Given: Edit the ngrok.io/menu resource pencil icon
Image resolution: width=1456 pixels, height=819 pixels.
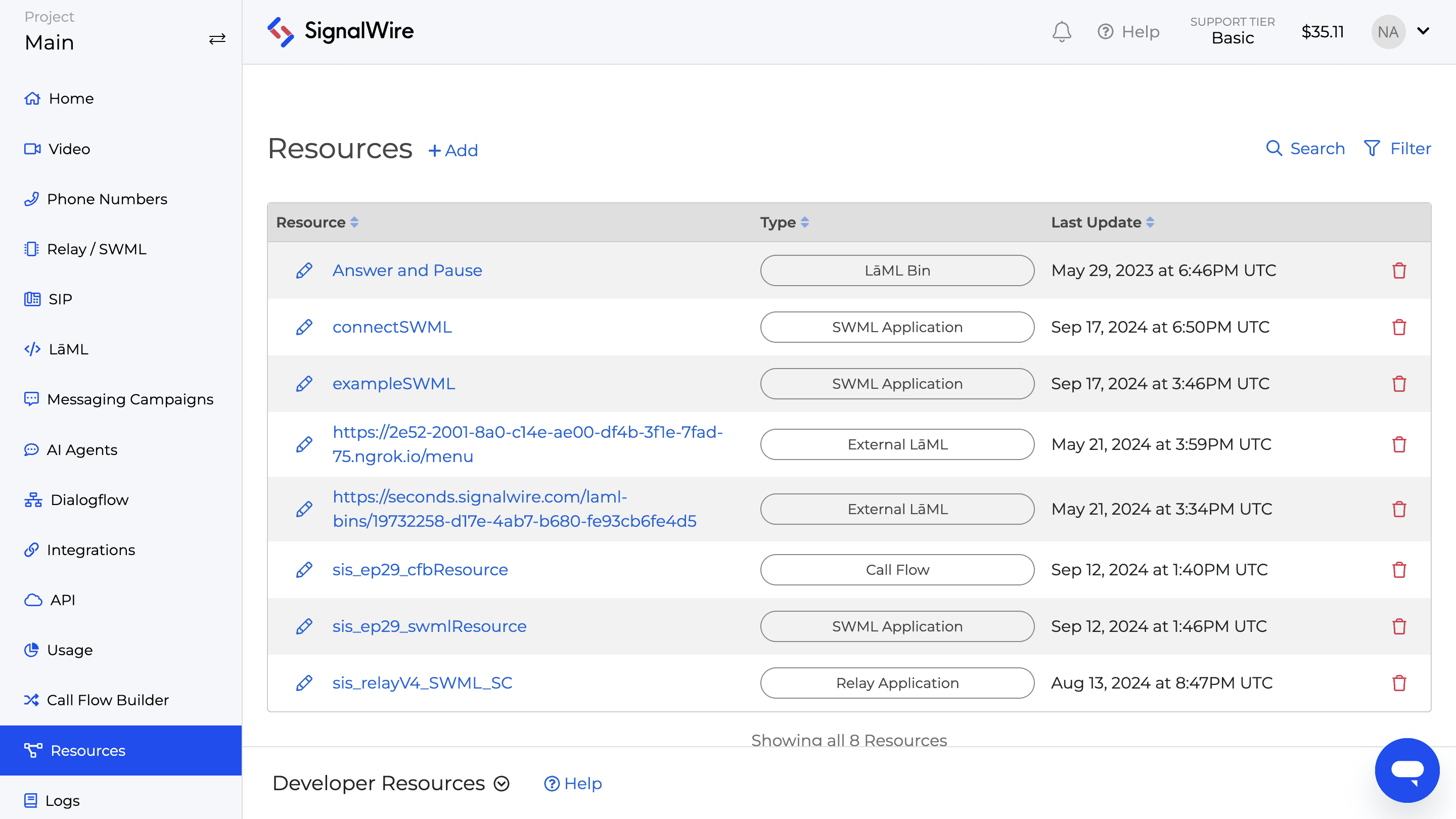Looking at the screenshot, I should click(304, 444).
